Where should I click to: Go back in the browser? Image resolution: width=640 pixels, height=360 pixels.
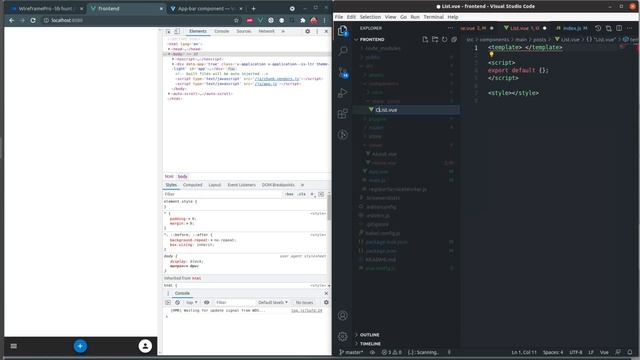(x=11, y=20)
